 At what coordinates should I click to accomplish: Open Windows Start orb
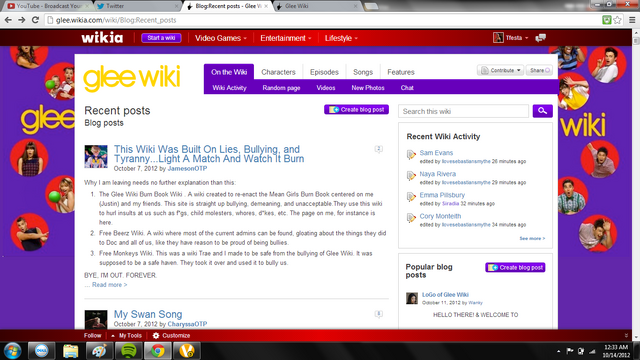[13, 351]
